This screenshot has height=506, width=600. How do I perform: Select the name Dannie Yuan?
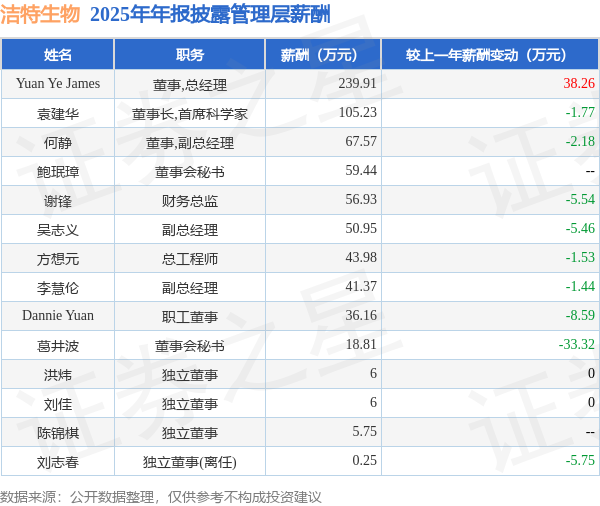coord(58,315)
